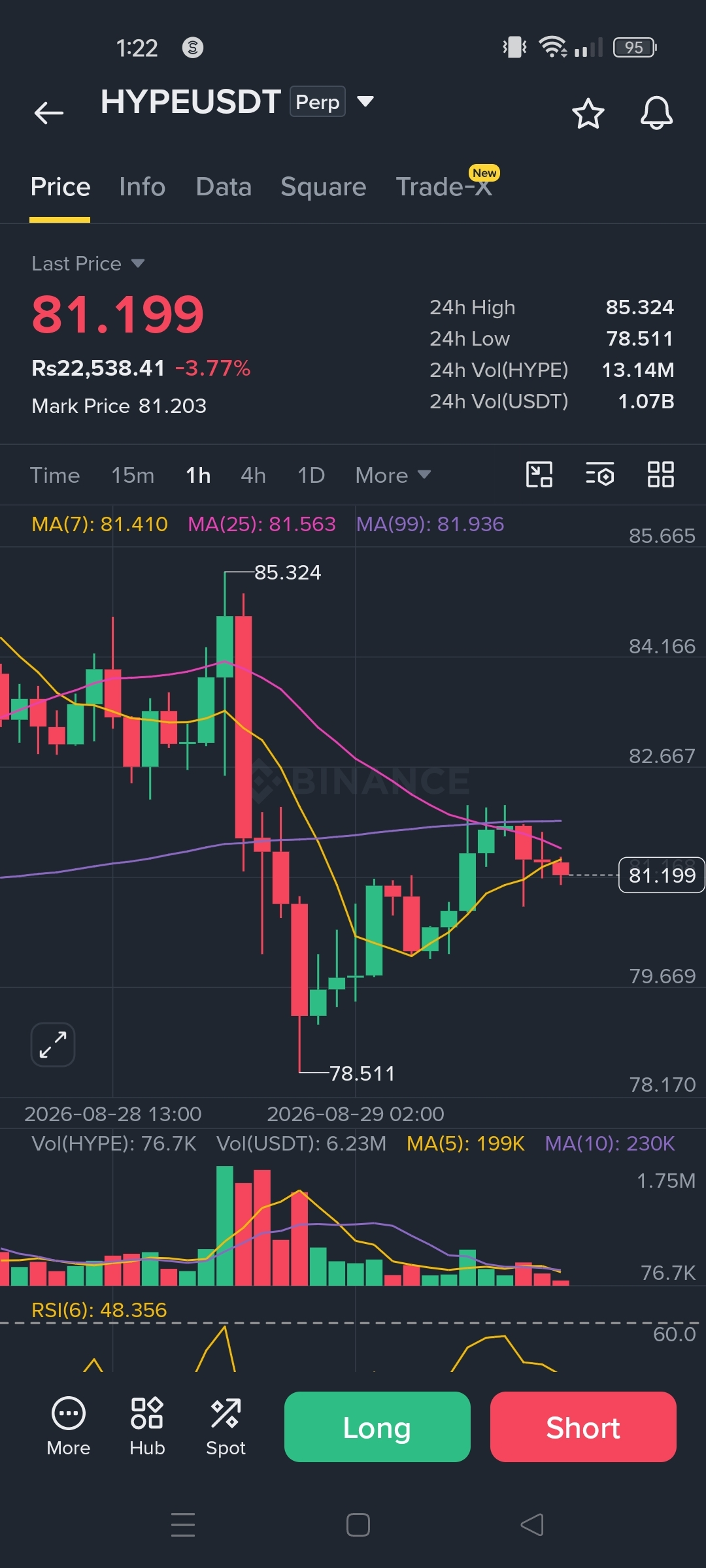Select 4h timeframe
This screenshot has width=706, height=1568.
point(253,475)
